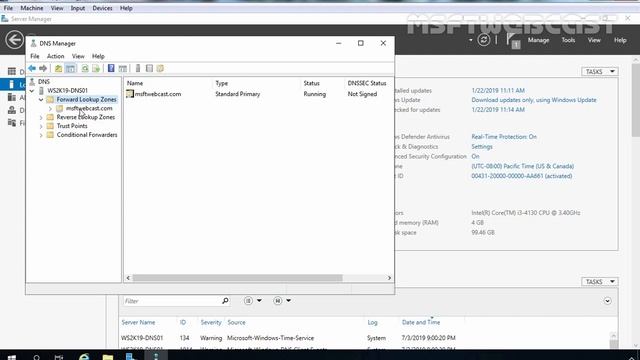Expand the Trust Points node
Image resolution: width=640 pixels, height=360 pixels.
coord(41,127)
